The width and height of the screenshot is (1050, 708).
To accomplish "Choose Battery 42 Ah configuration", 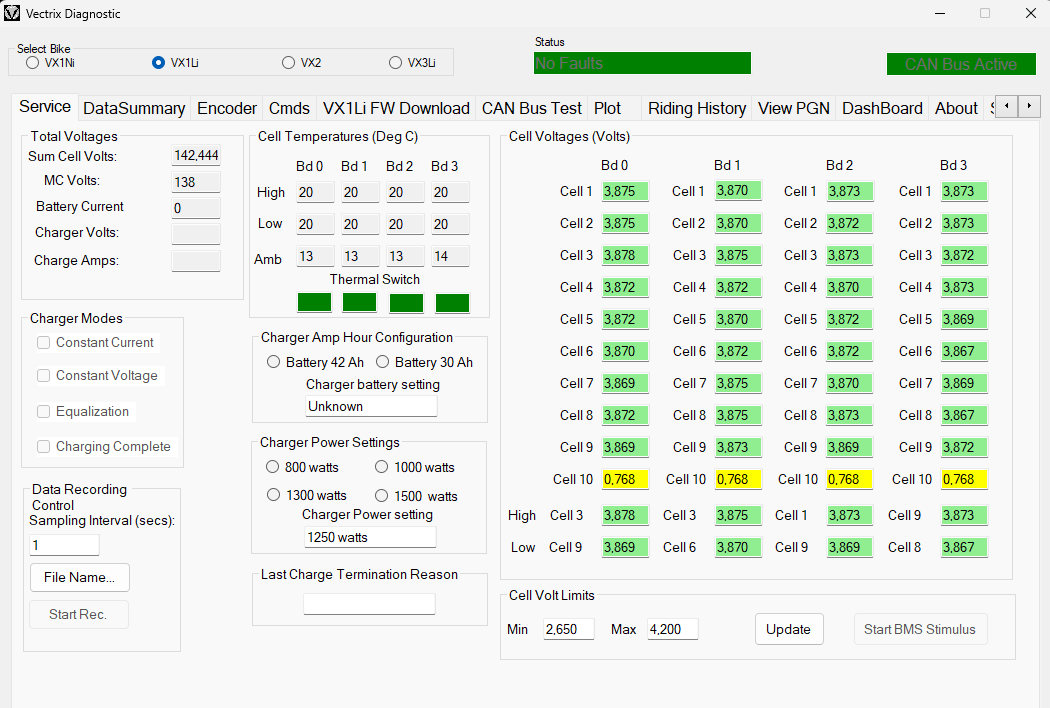I will pyautogui.click(x=274, y=362).
